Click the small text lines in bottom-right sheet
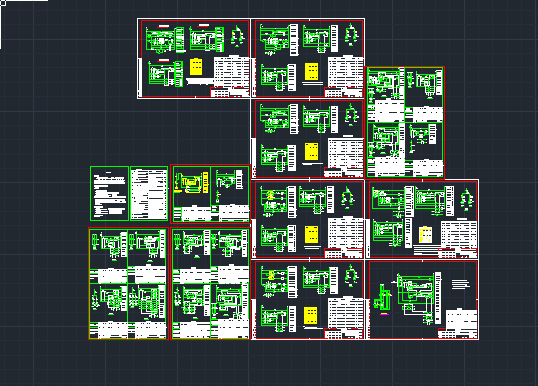The width and height of the screenshot is (538, 386). [460, 284]
